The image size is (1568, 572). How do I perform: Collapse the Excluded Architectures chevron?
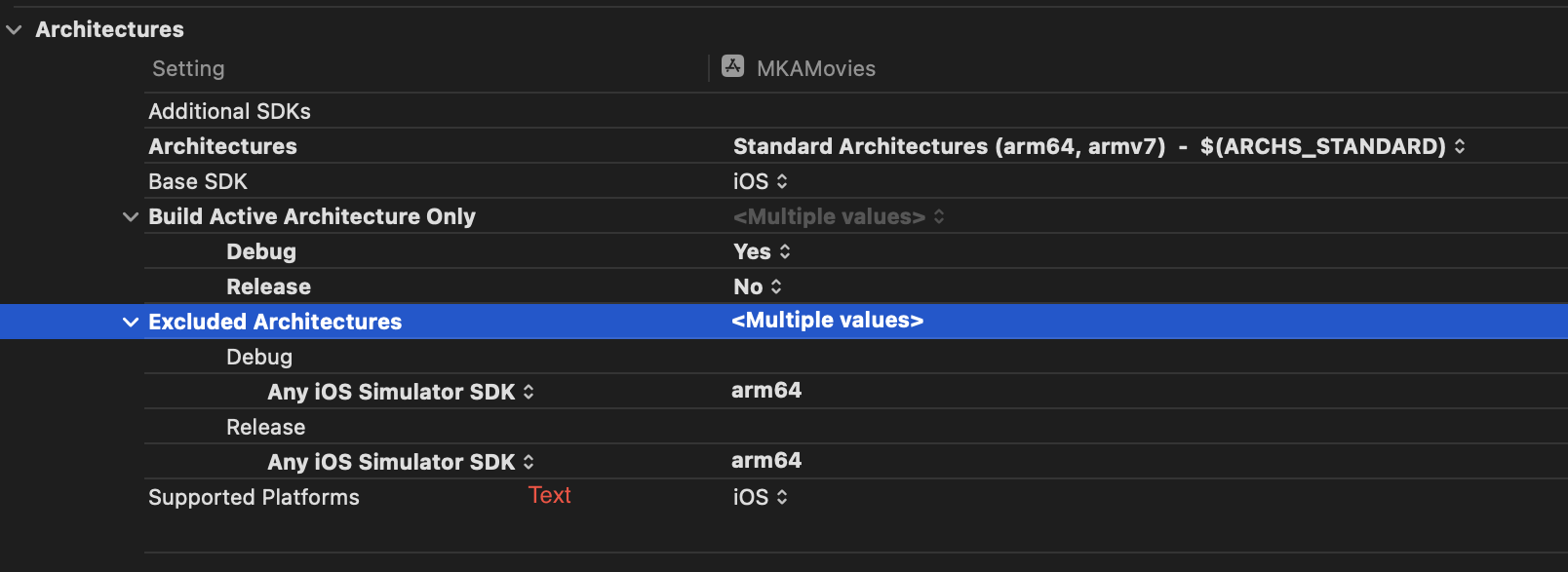(131, 322)
